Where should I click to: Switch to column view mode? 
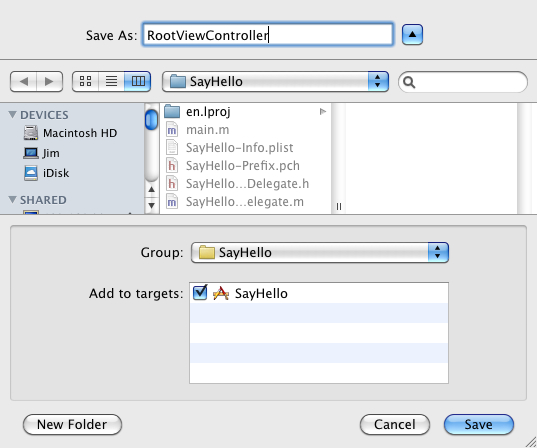click(138, 82)
